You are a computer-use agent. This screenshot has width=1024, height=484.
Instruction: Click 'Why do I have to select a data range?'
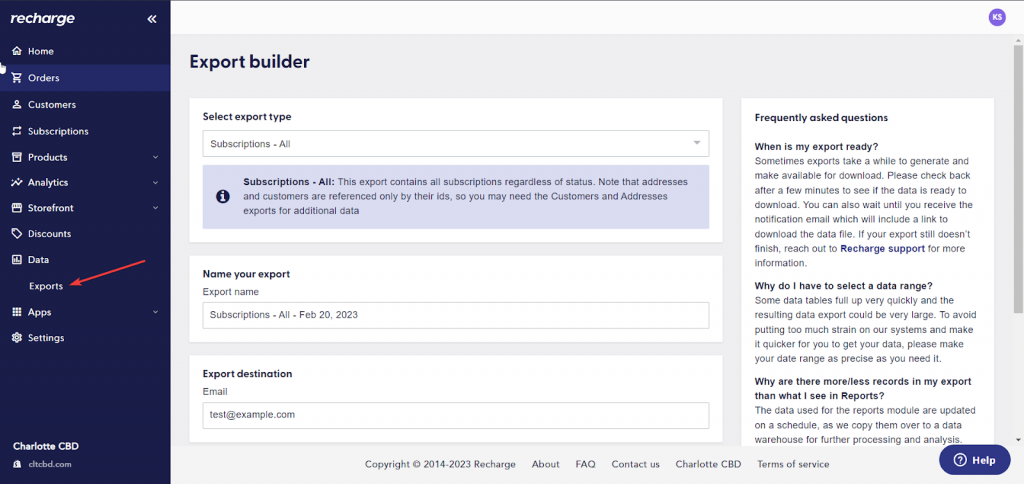click(x=843, y=286)
